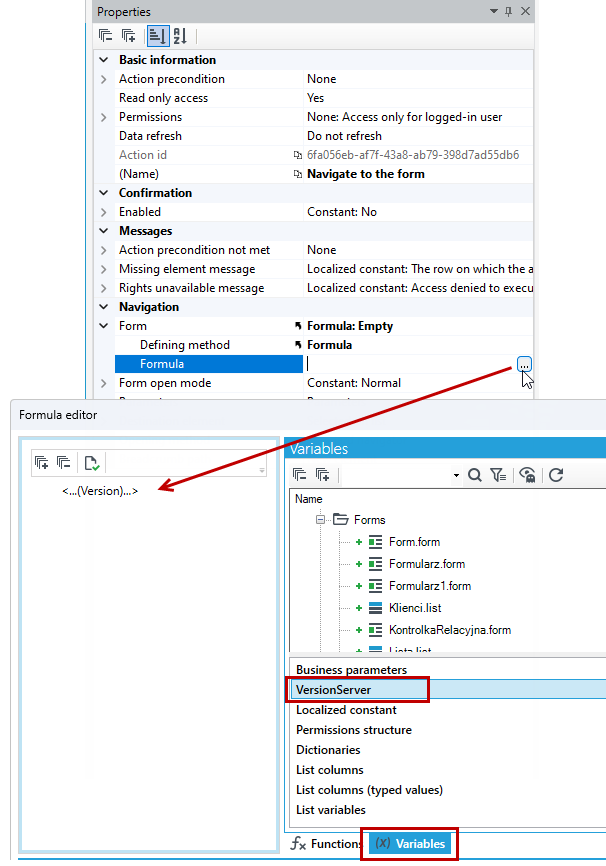Screen dimensions: 606x866
Task: Switch to the Functions tab
Action: coord(326,844)
